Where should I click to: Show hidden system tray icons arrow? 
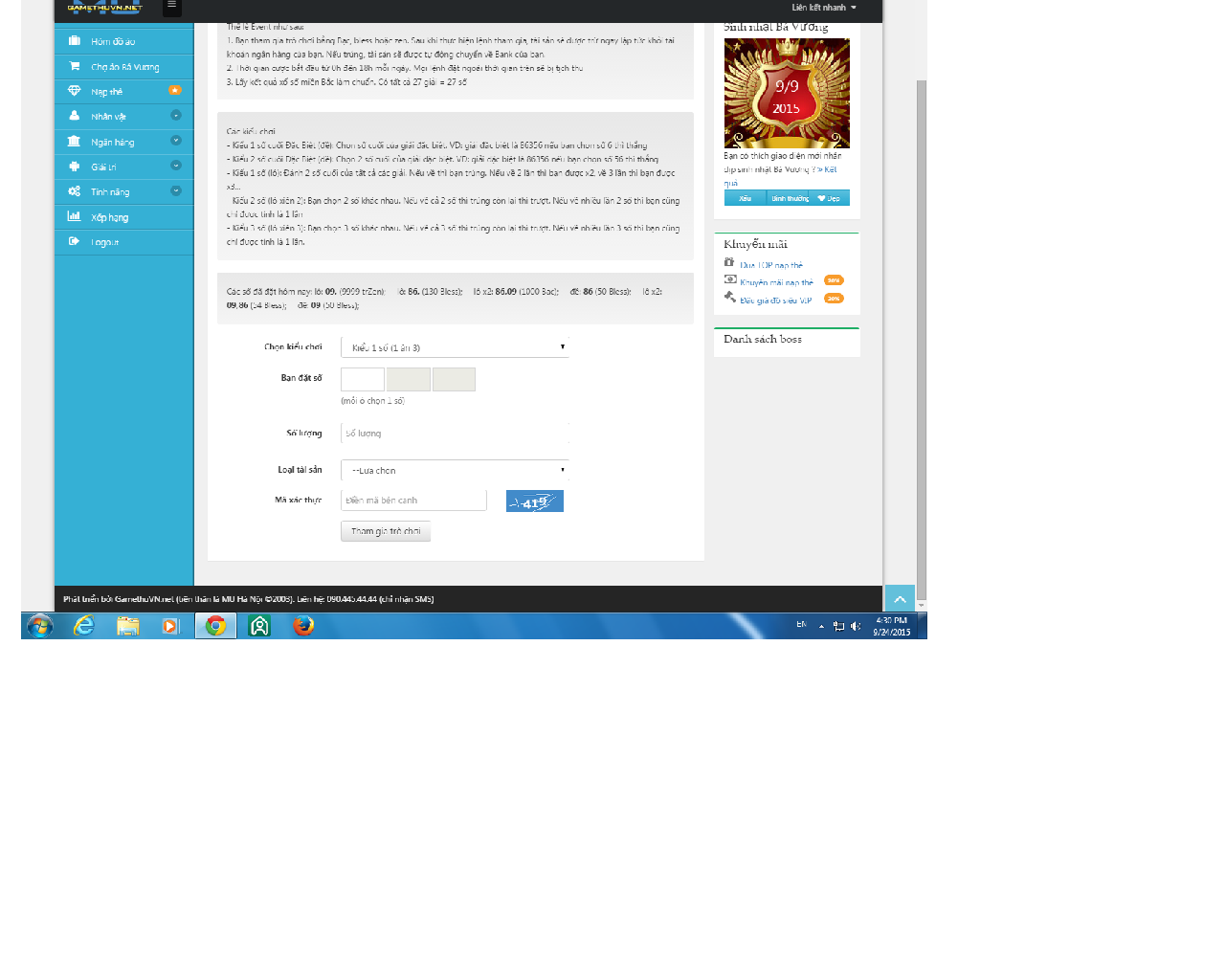(821, 626)
